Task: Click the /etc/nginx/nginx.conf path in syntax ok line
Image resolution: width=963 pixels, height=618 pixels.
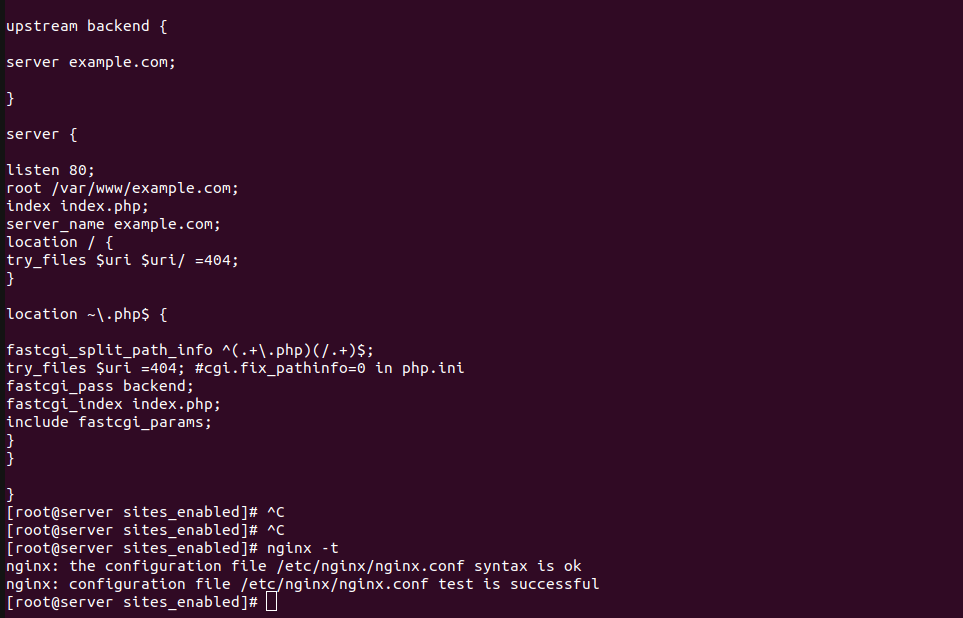Action: [x=370, y=566]
